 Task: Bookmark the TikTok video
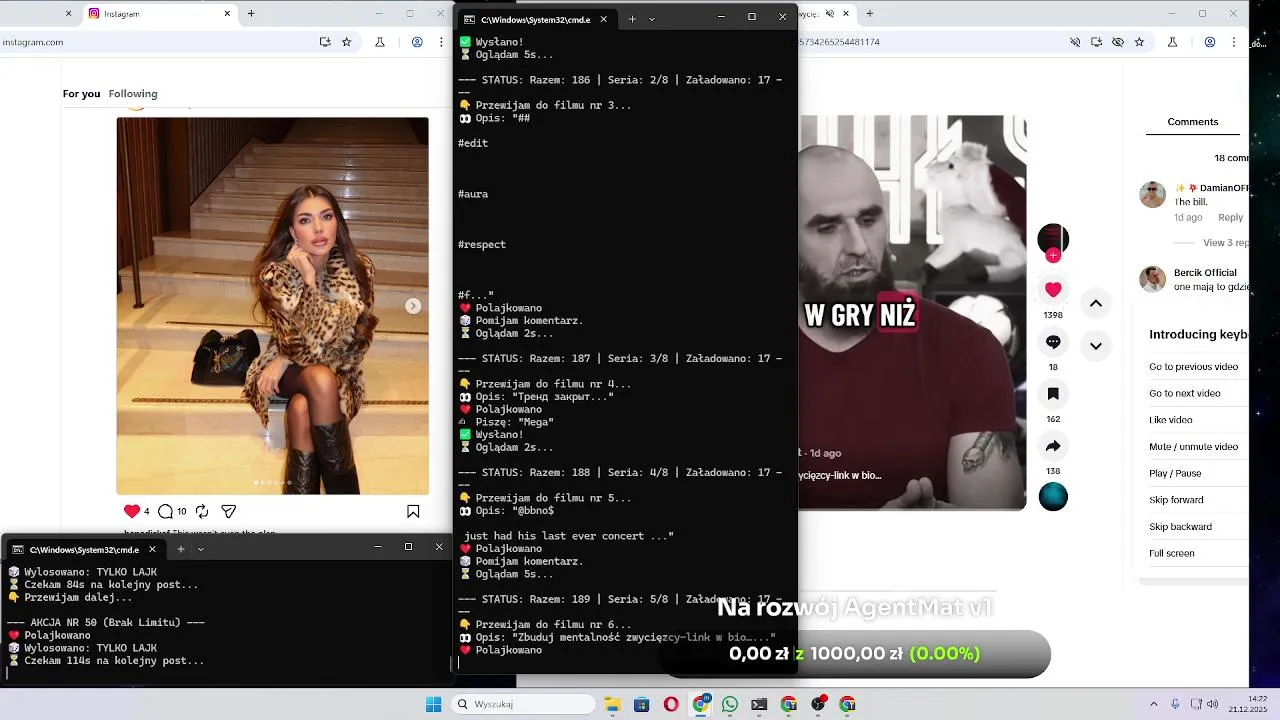(x=1053, y=394)
